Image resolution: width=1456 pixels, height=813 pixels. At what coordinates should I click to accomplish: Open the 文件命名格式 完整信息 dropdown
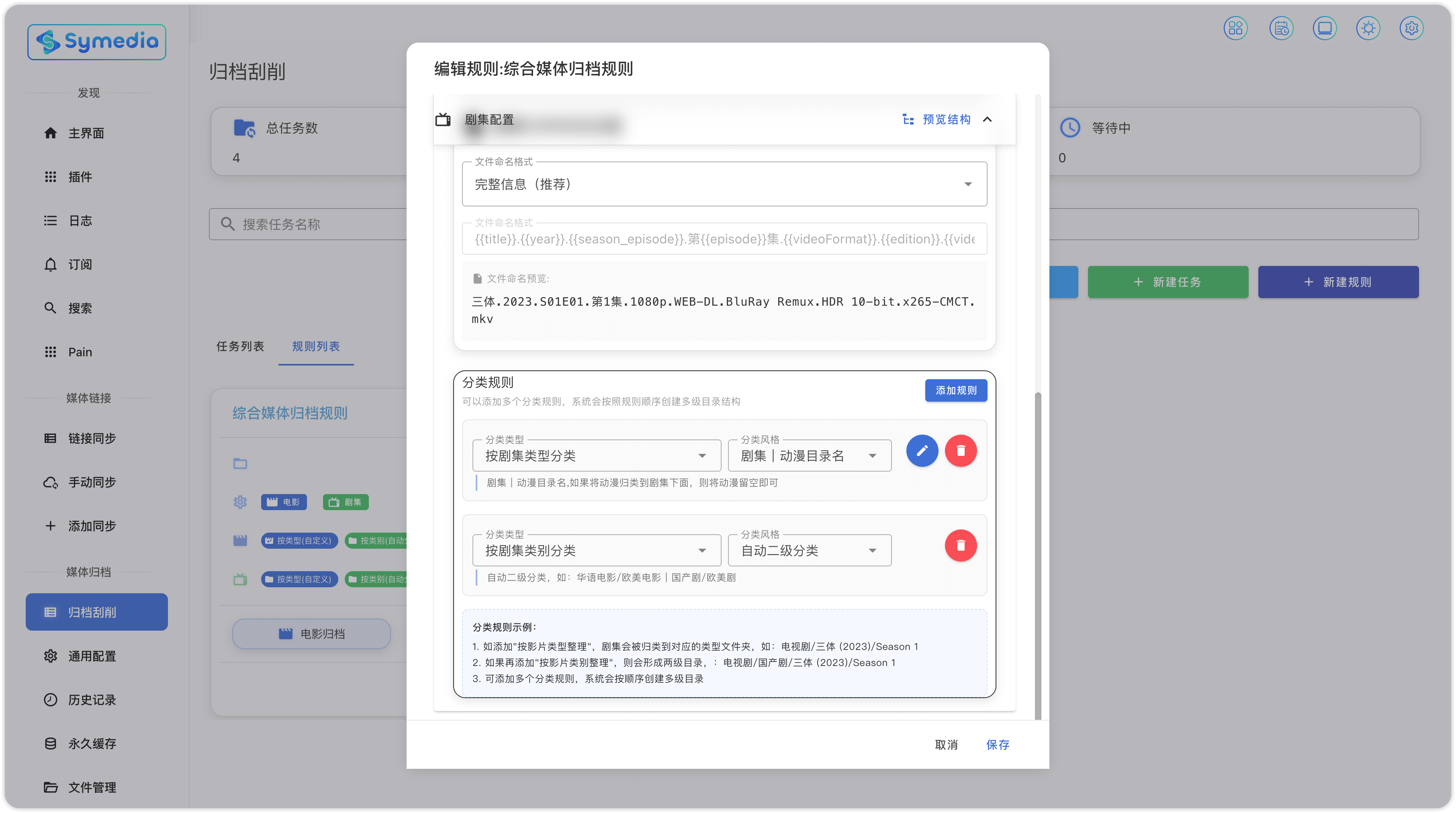click(x=724, y=184)
